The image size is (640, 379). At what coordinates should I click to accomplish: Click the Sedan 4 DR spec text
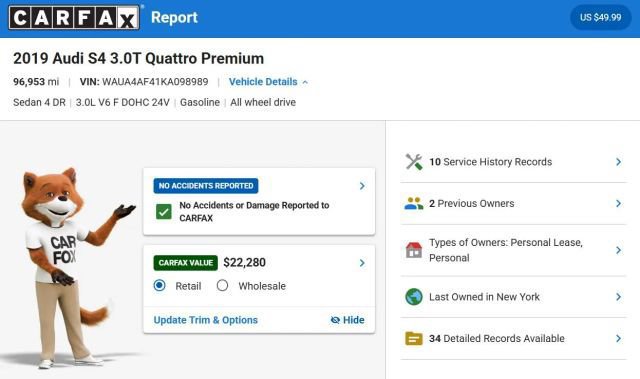pos(39,102)
